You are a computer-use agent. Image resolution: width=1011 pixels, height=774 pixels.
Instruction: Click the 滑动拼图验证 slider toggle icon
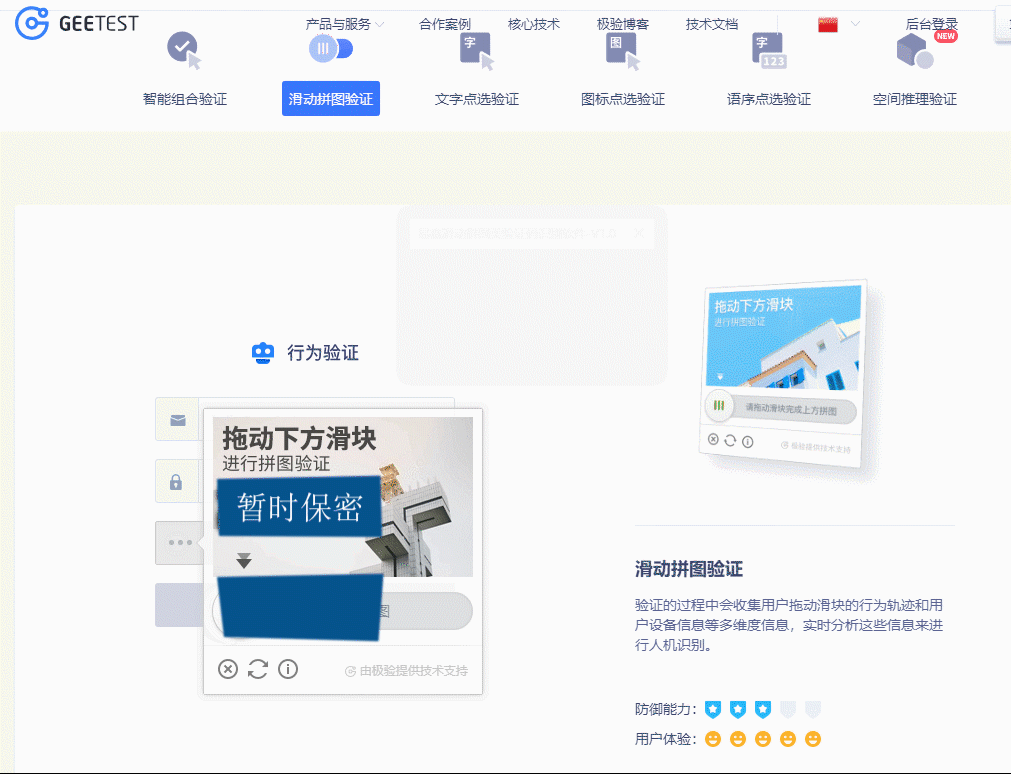(x=330, y=47)
